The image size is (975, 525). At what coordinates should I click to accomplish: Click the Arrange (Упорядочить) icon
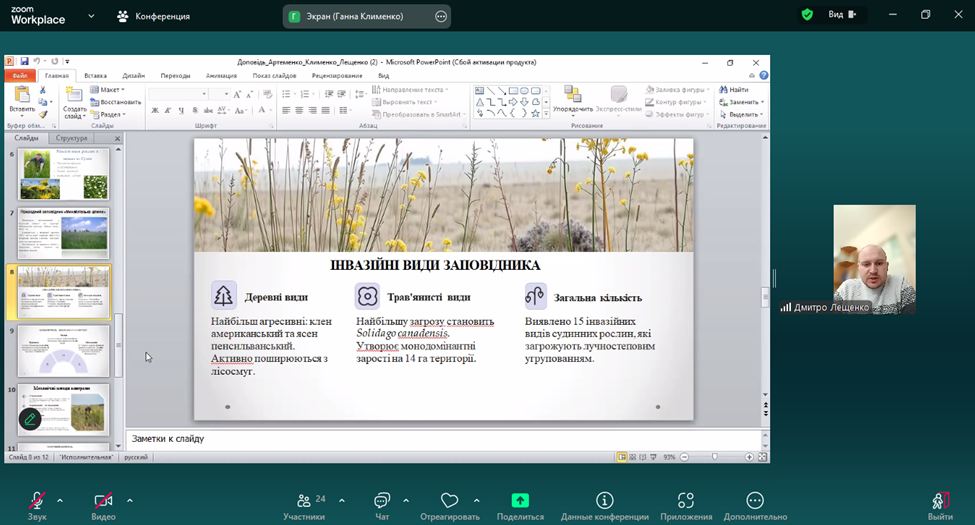click(573, 94)
